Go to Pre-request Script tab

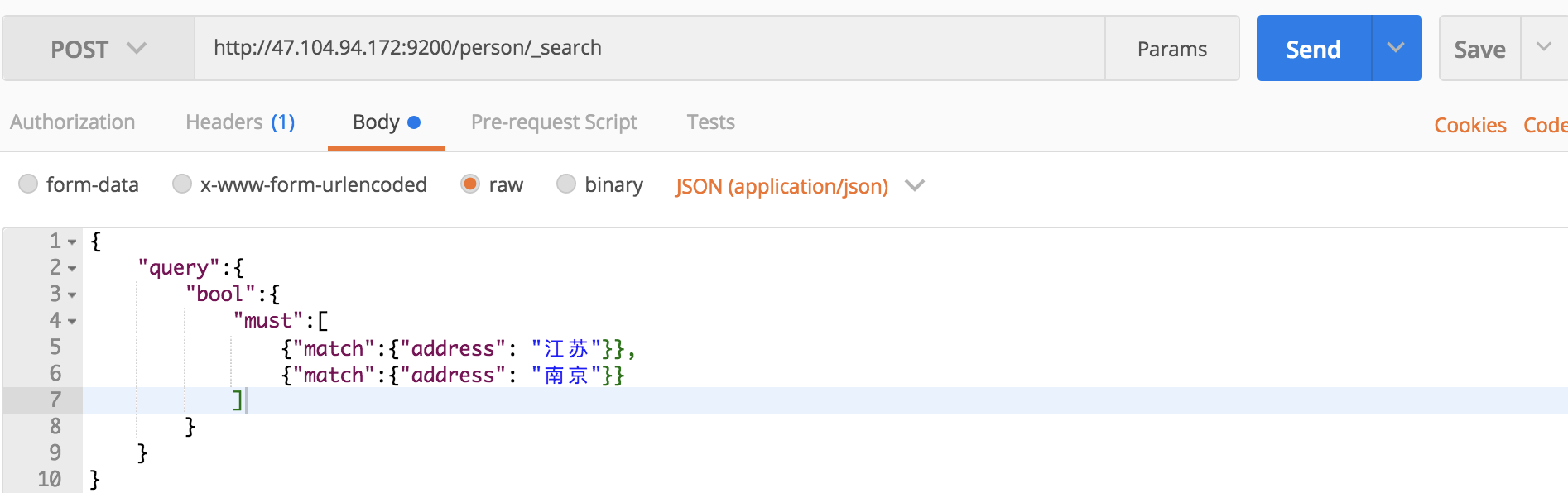click(x=554, y=122)
